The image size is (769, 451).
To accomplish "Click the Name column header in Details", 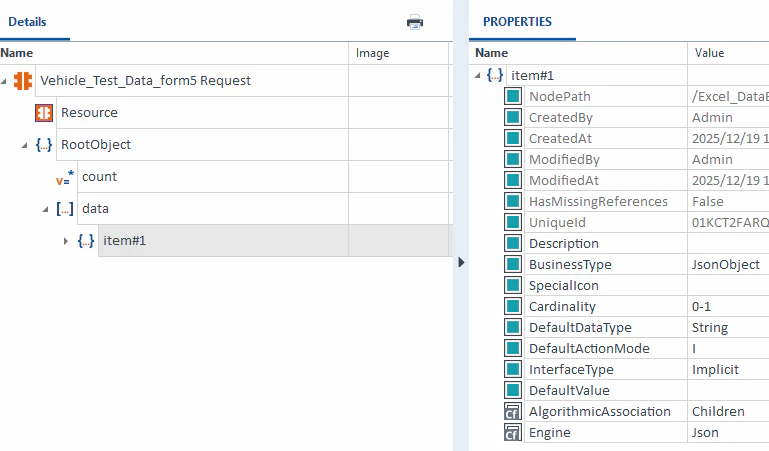I will coord(174,53).
